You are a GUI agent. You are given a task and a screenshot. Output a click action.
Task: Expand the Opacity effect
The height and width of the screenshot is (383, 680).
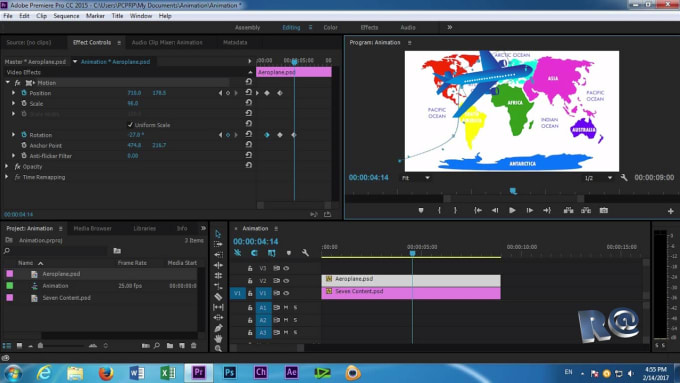[7, 166]
